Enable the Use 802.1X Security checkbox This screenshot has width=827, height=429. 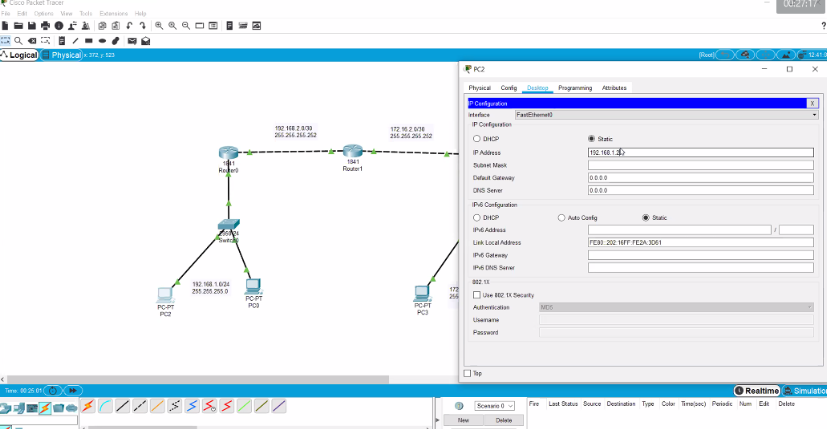click(x=476, y=295)
